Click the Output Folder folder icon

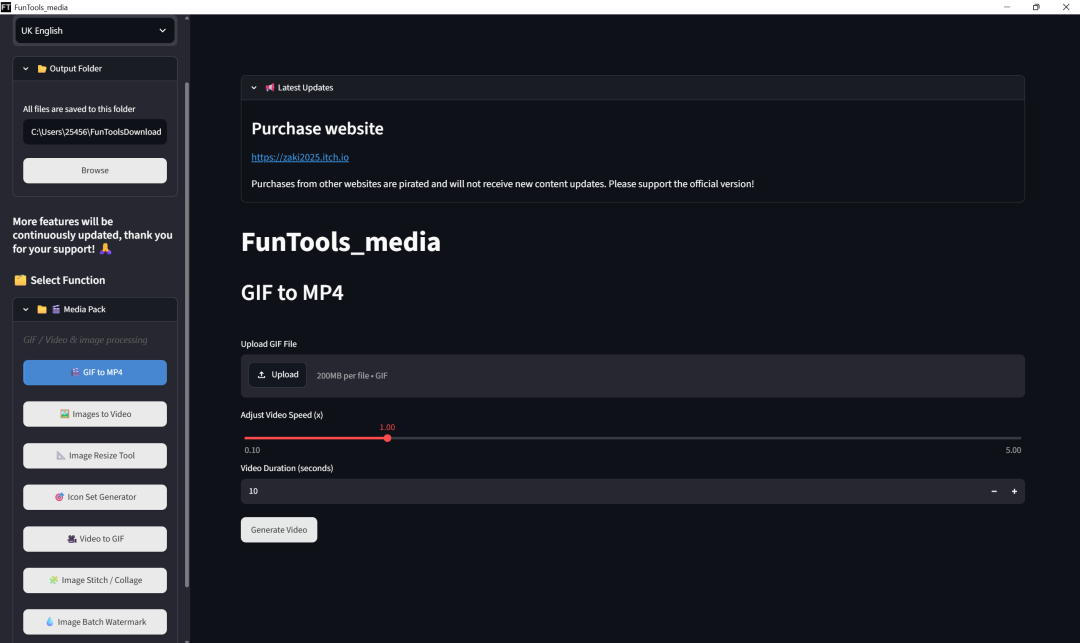42,69
